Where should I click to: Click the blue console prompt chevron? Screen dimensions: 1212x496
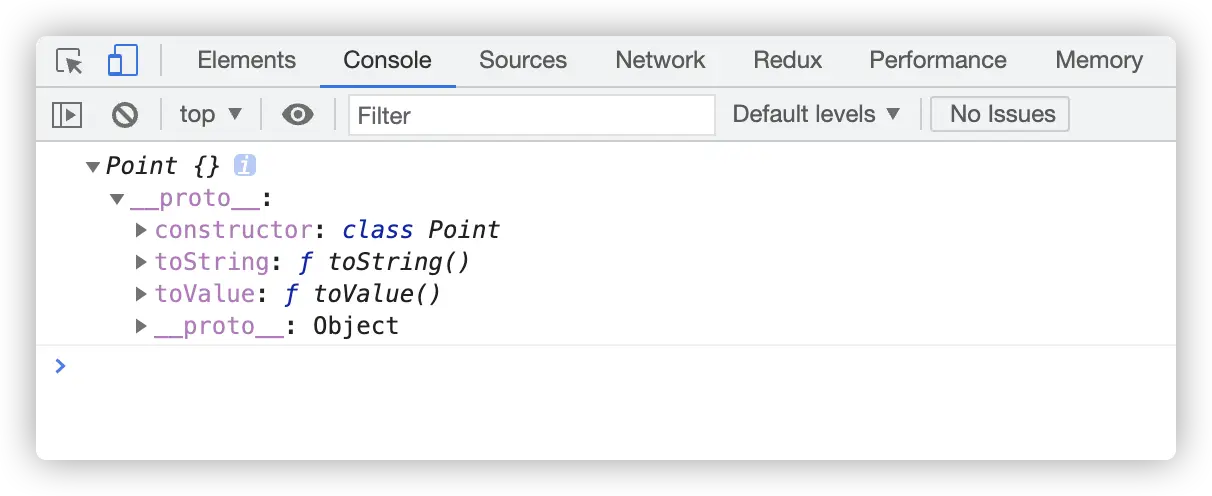(x=61, y=366)
